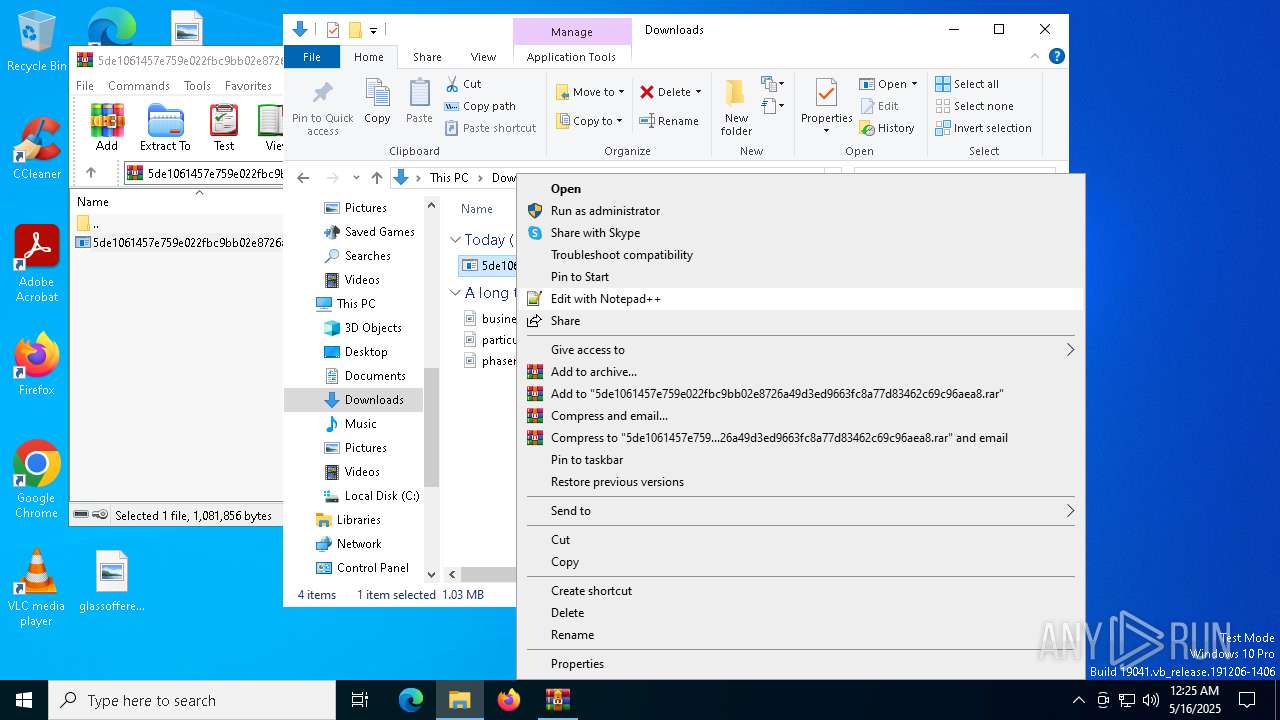
Task: Click Select all in ribbon
Action: click(x=967, y=84)
